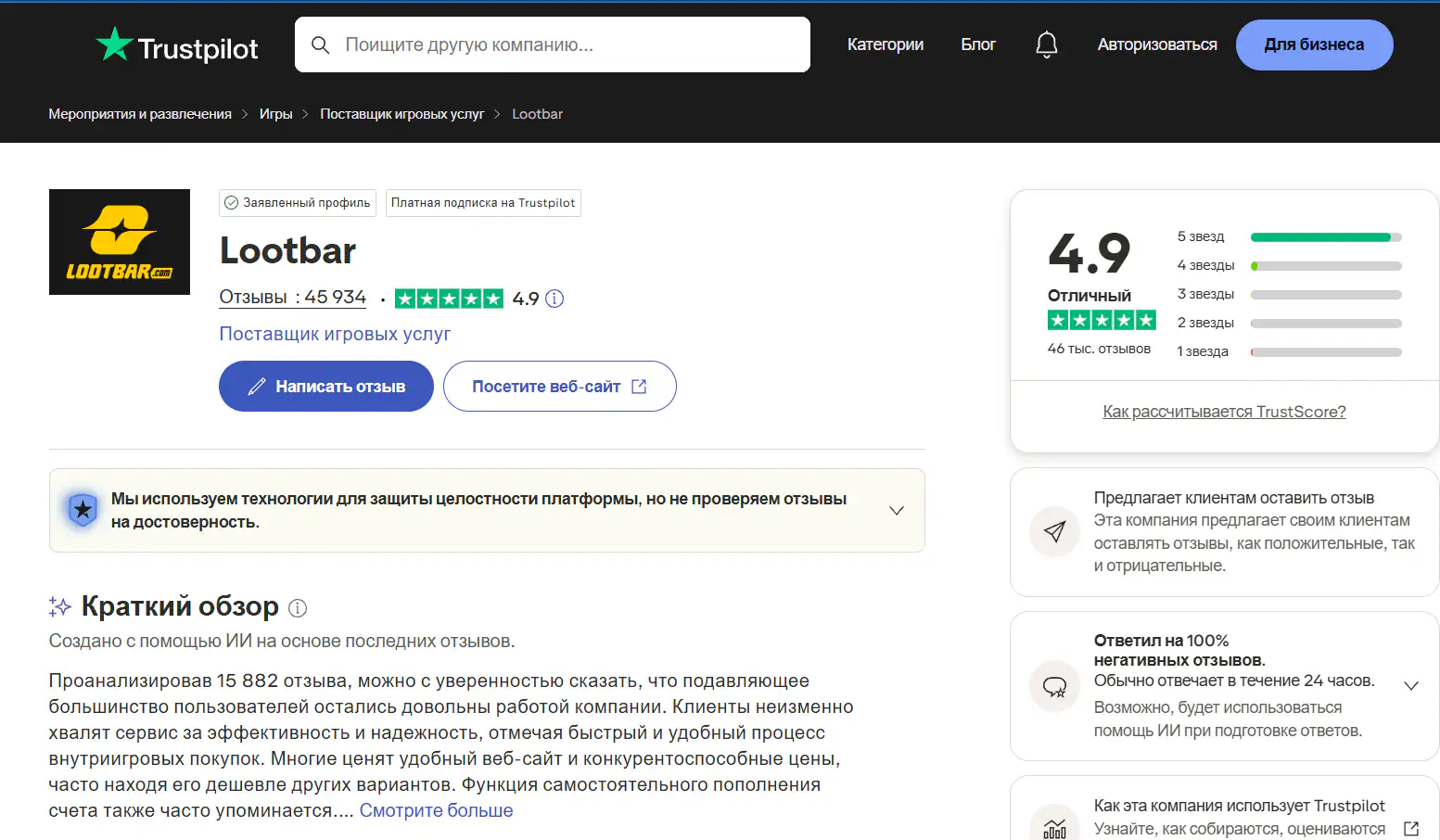Click the five-star rating beside 4.9
Screen dimensions: 1440x840
point(449,299)
